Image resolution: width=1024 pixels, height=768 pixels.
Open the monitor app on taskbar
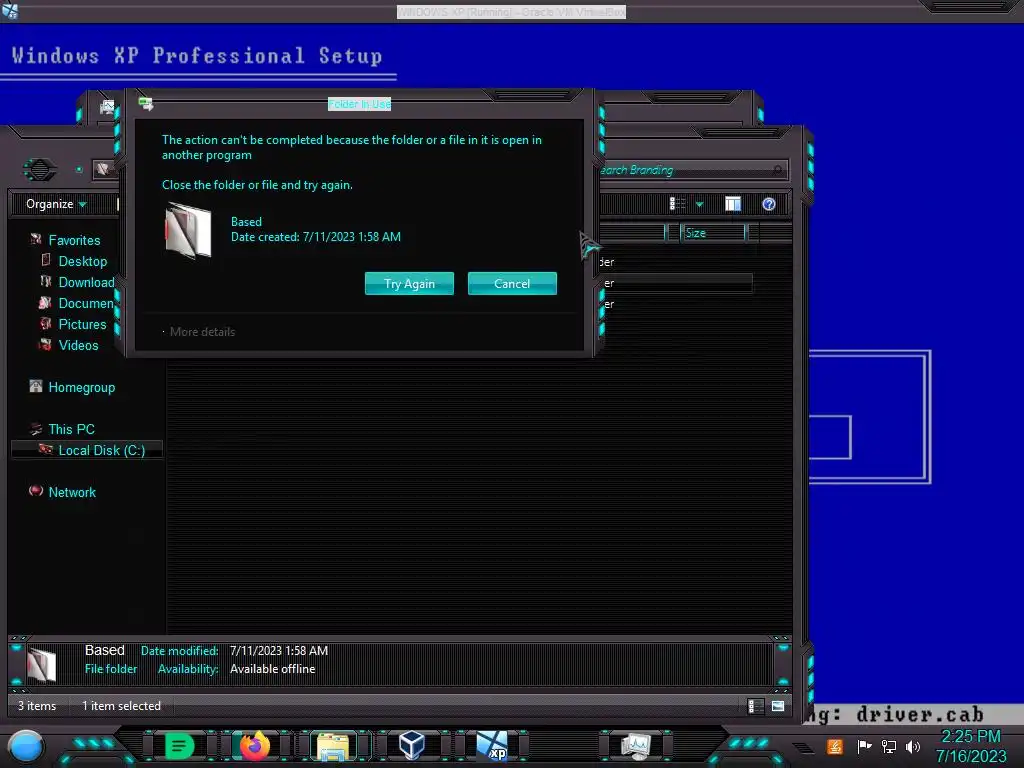coord(636,746)
